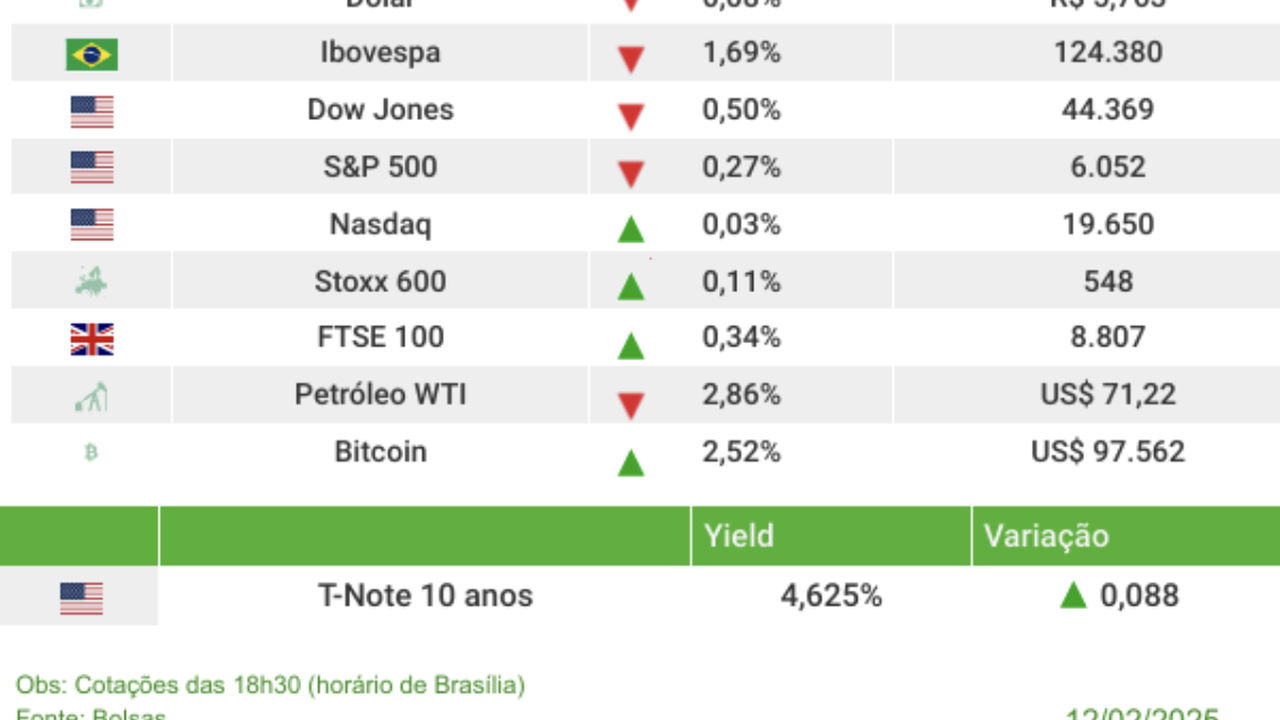Click the FTSE 100 change of 0,34%

[741, 338]
